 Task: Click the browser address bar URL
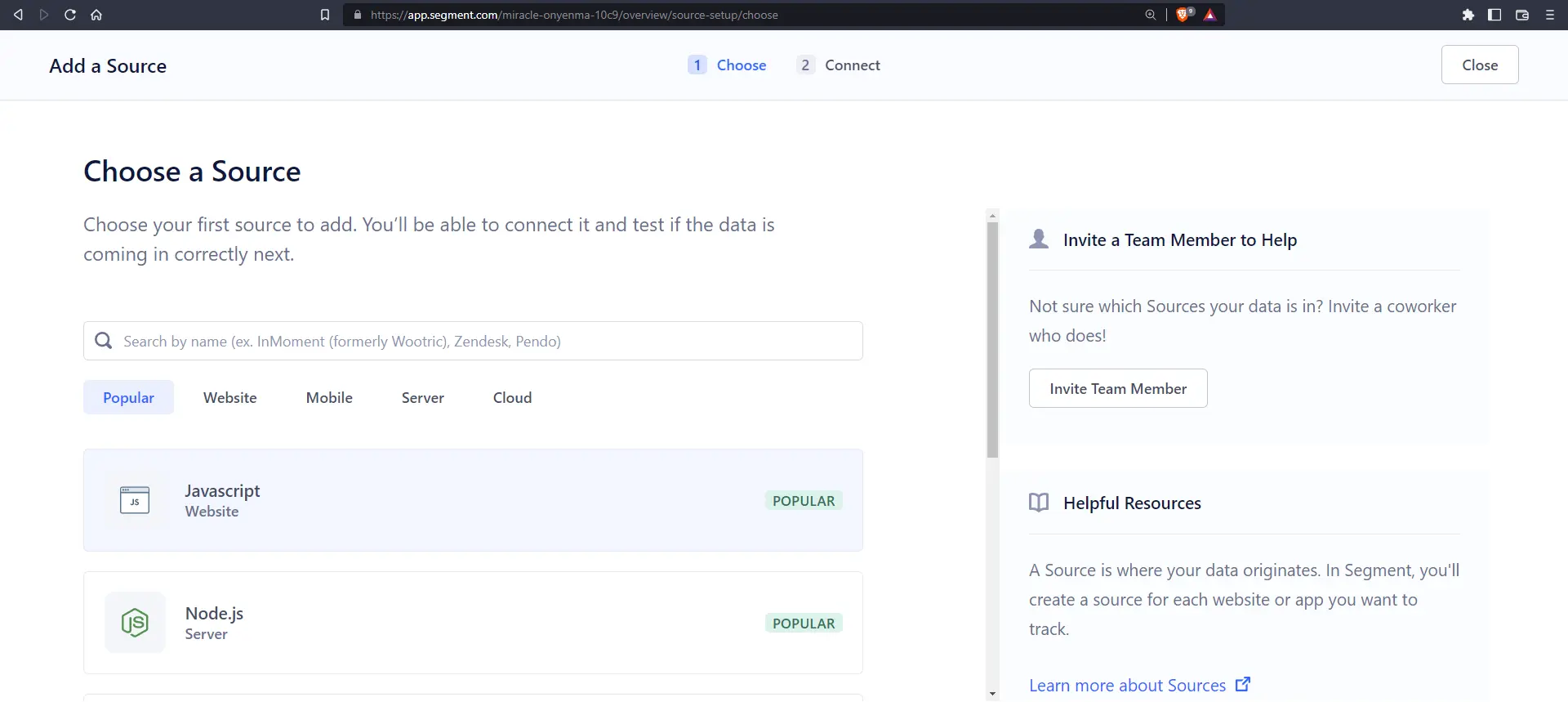coord(574,15)
